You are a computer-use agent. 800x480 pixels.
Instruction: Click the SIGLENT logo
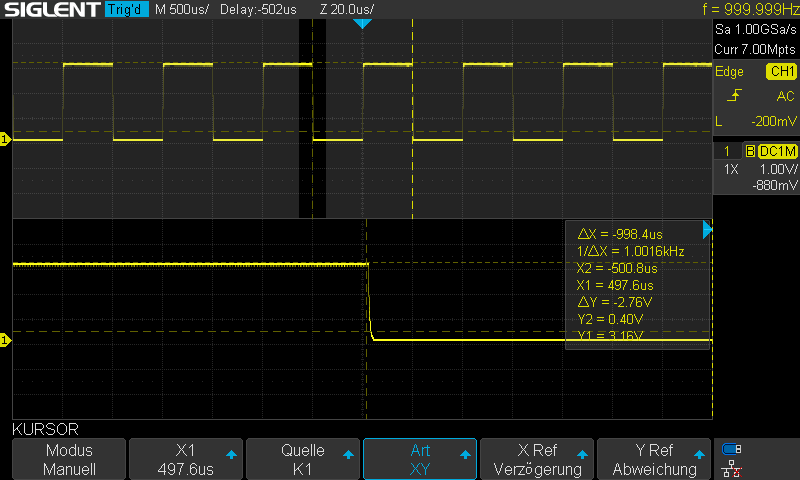(50, 10)
